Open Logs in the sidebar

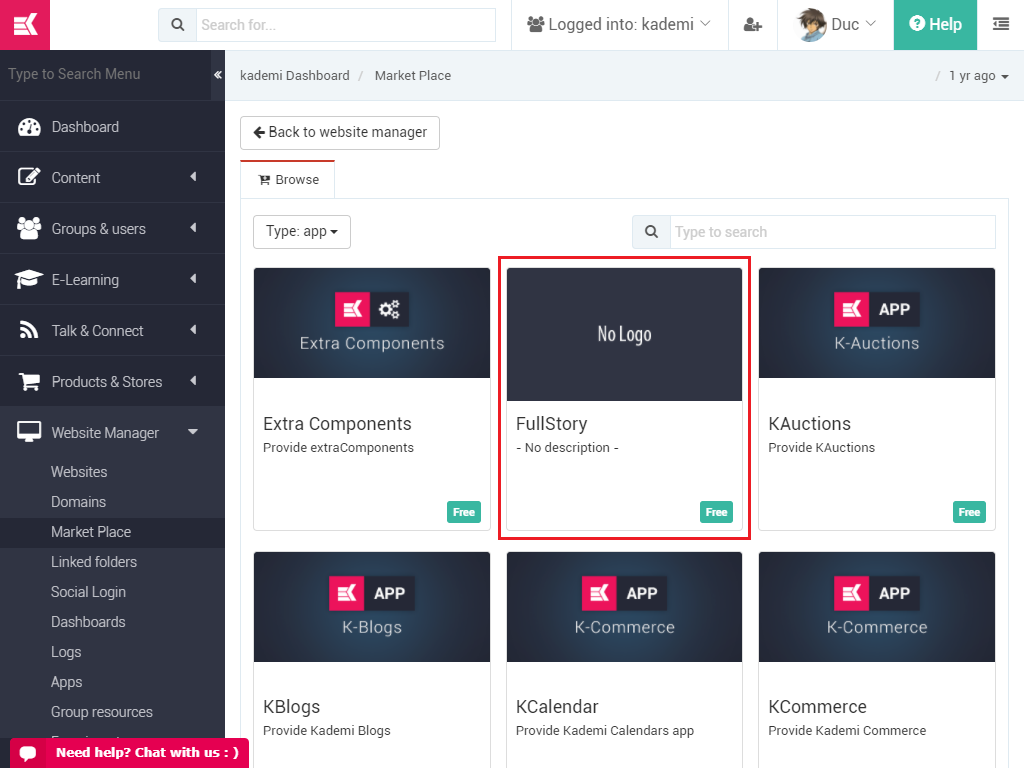coord(66,652)
